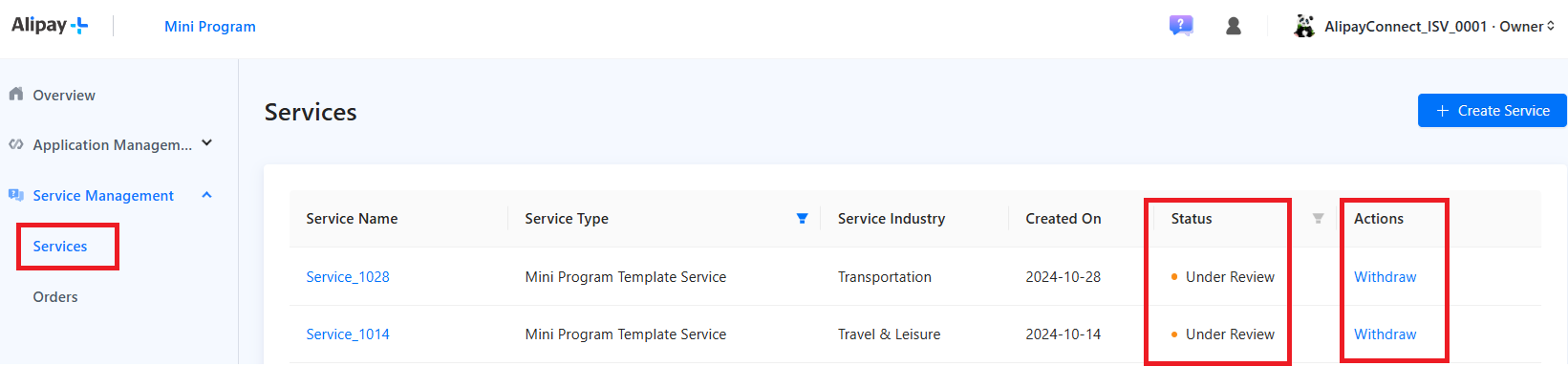Click the Service Management sidebar icon
Screen dimensions: 1568x388
[x=16, y=195]
